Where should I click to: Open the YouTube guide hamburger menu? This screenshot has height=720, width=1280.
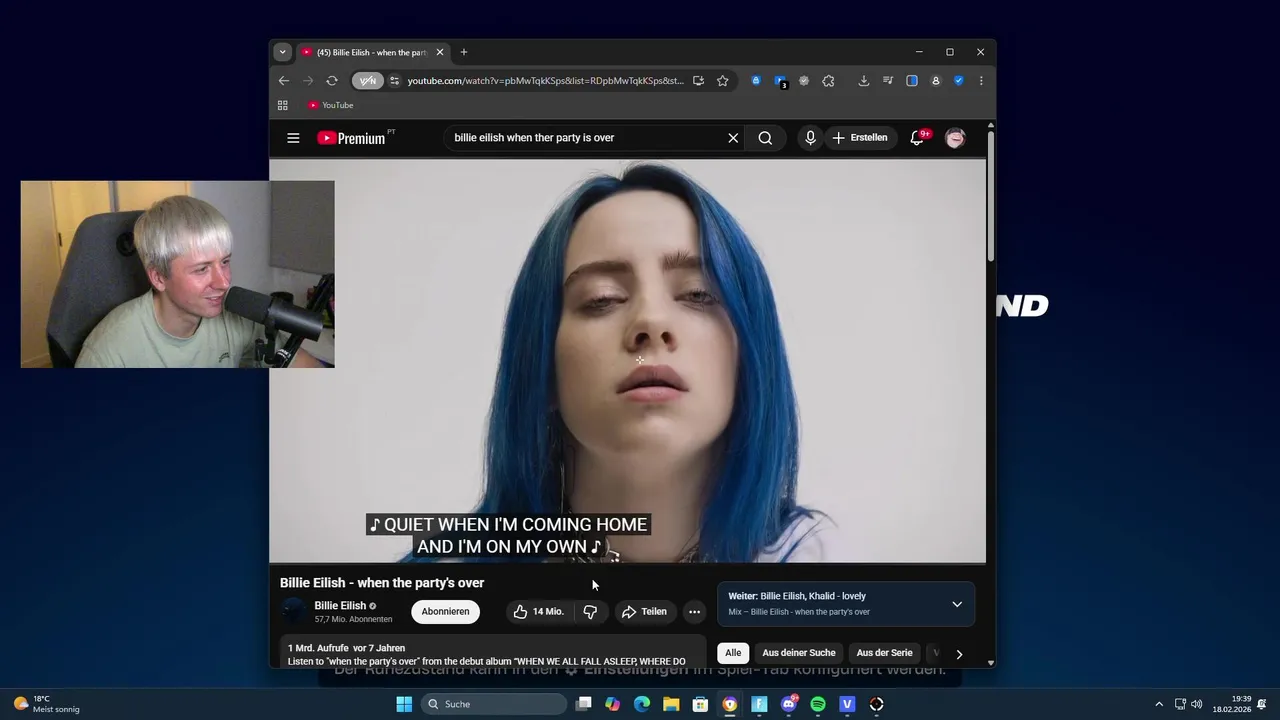[293, 138]
